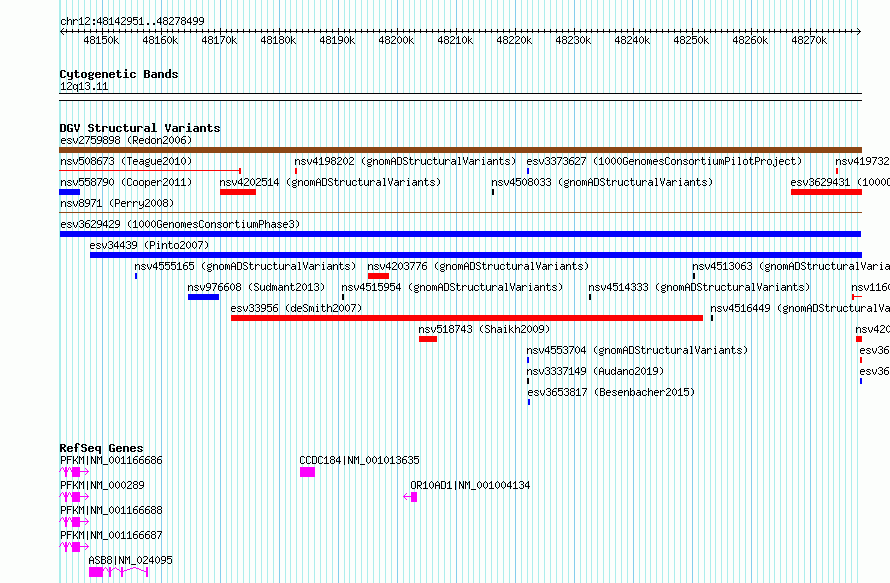Select the OR10AD1 gene arrow glyph
Screen dimensions: 890x583
(x=410, y=497)
